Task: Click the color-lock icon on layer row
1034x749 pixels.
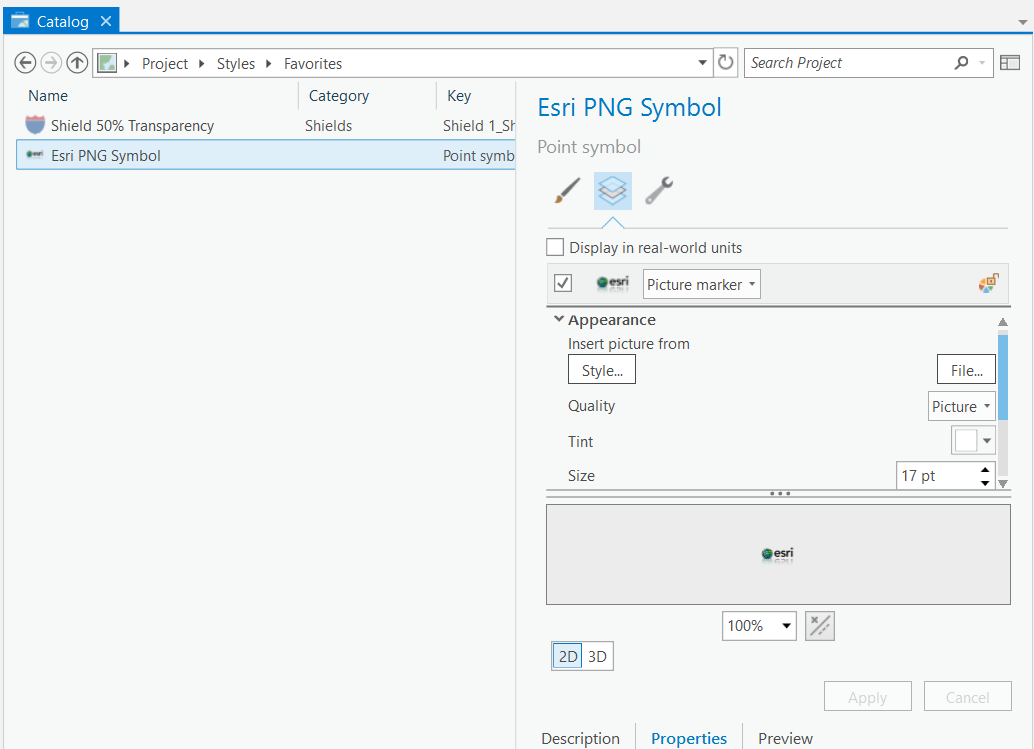Action: (x=988, y=284)
